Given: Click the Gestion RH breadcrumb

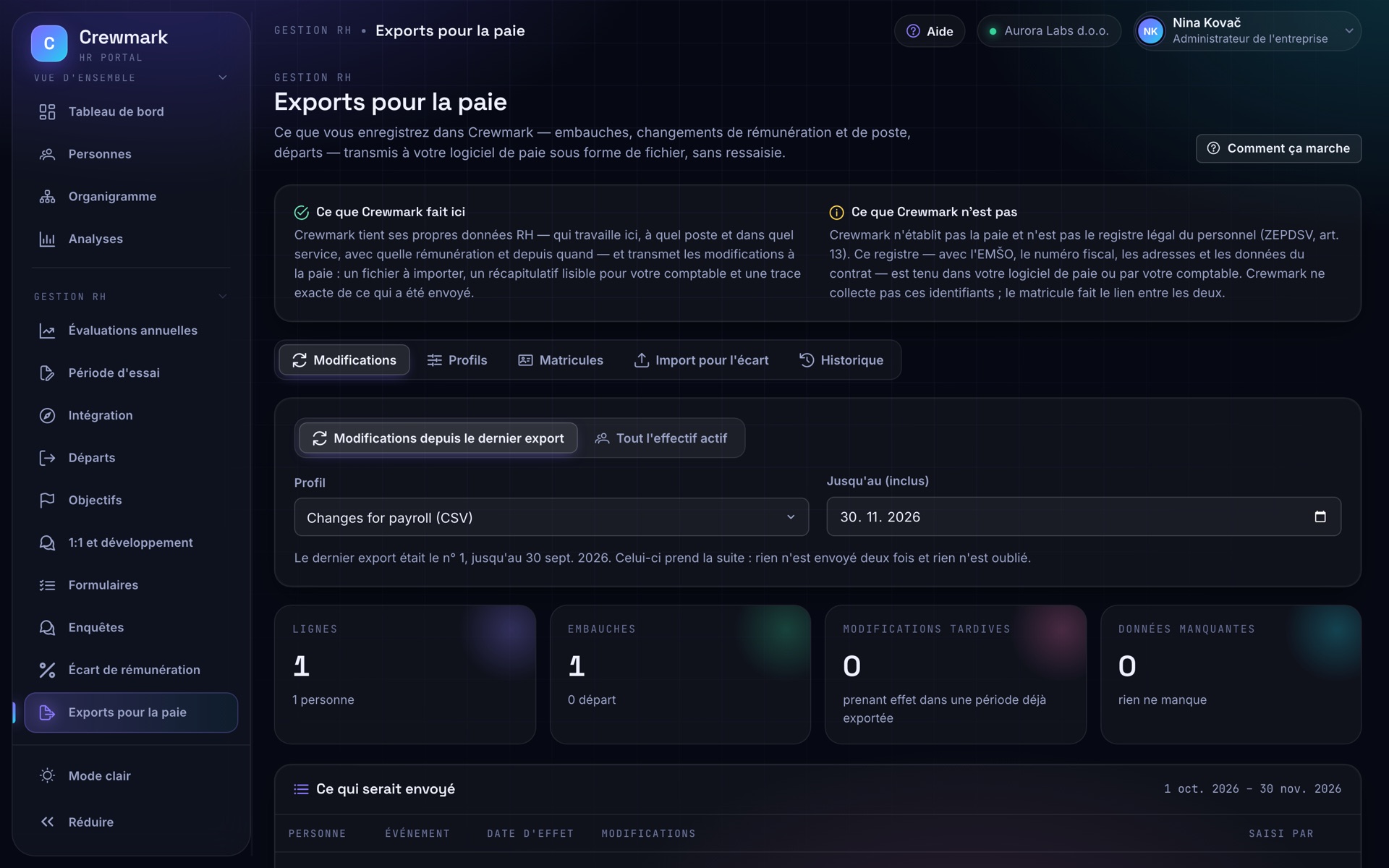Looking at the screenshot, I should pos(313,30).
